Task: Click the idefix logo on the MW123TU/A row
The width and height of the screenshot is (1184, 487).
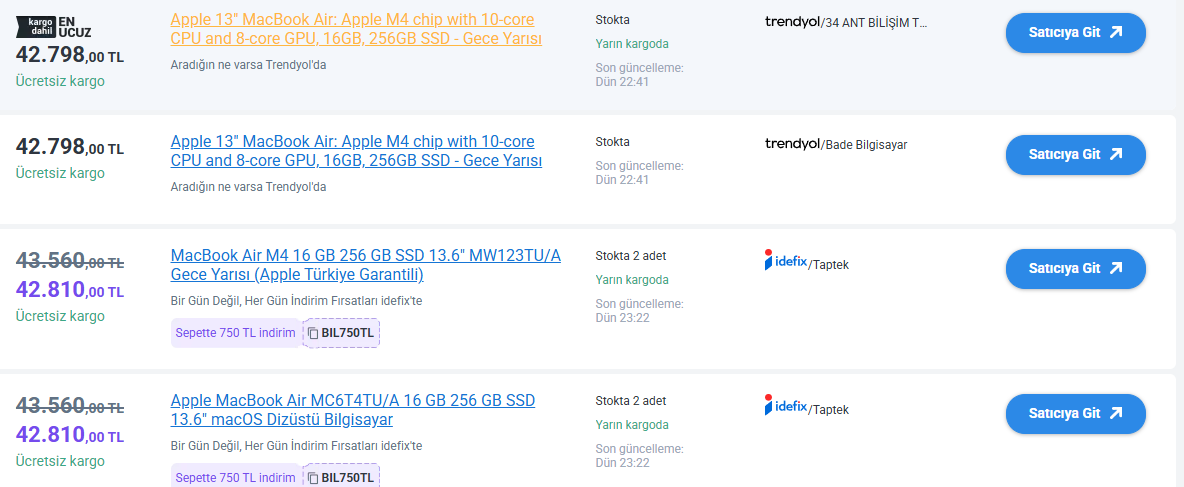Action: (x=786, y=260)
